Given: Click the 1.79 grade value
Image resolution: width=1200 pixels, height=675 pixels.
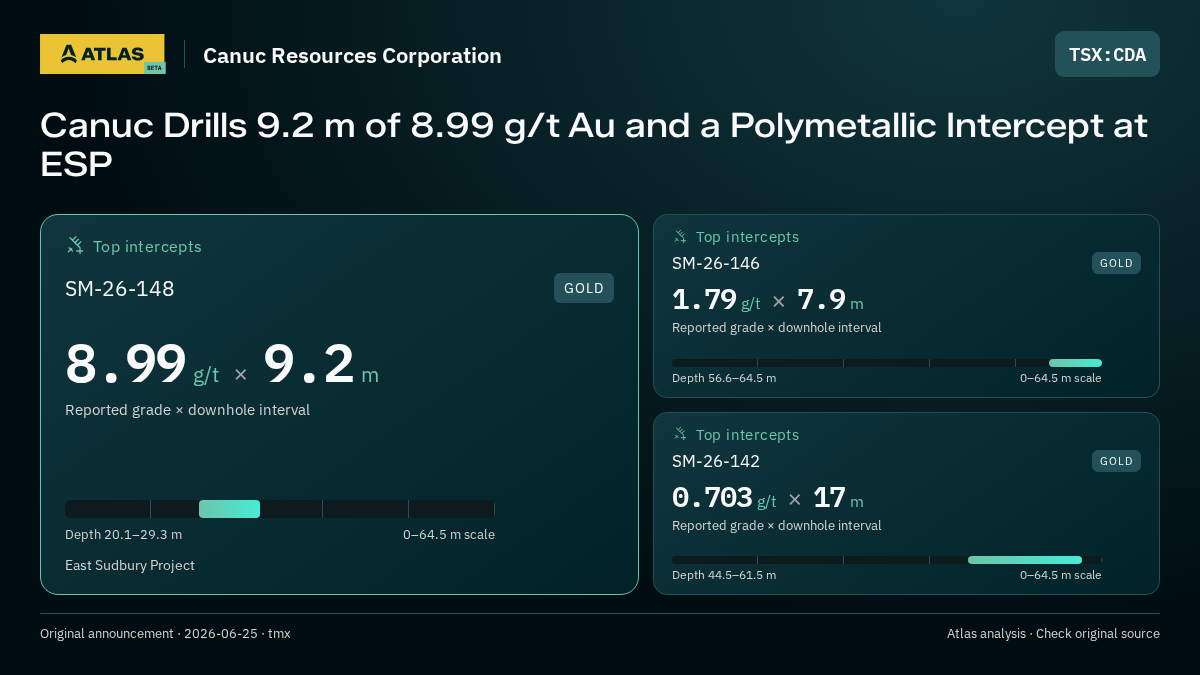Looking at the screenshot, I should (x=704, y=300).
